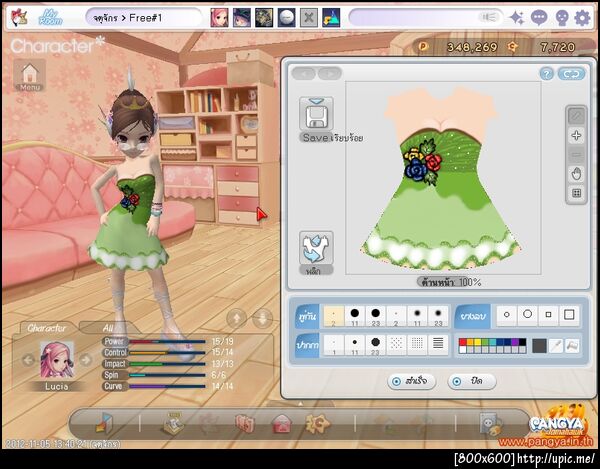
Task: Select the eyedropper color picker tool
Action: (556, 346)
